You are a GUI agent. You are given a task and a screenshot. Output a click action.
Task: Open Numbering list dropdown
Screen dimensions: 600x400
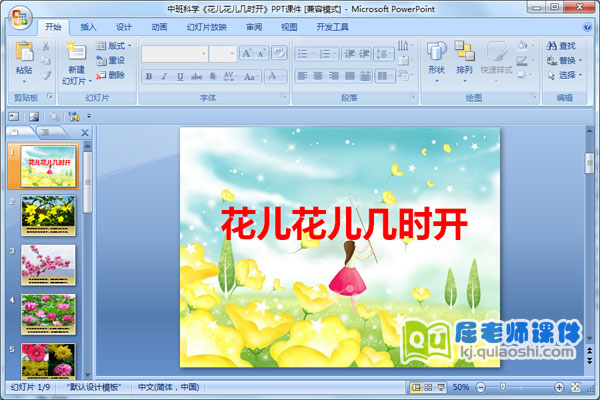click(x=328, y=54)
